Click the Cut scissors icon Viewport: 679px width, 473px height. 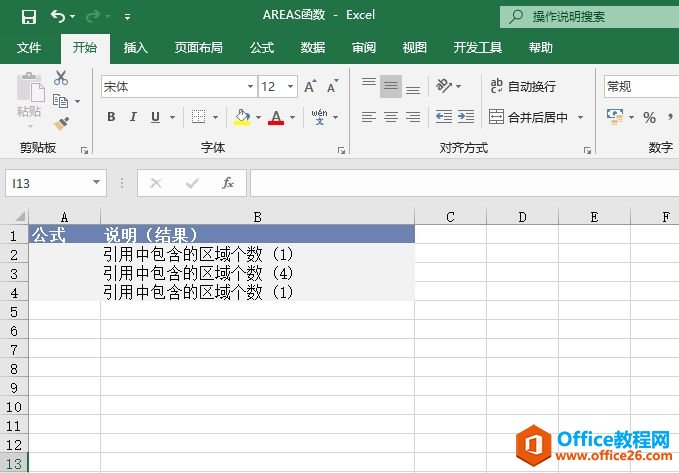pyautogui.click(x=61, y=78)
